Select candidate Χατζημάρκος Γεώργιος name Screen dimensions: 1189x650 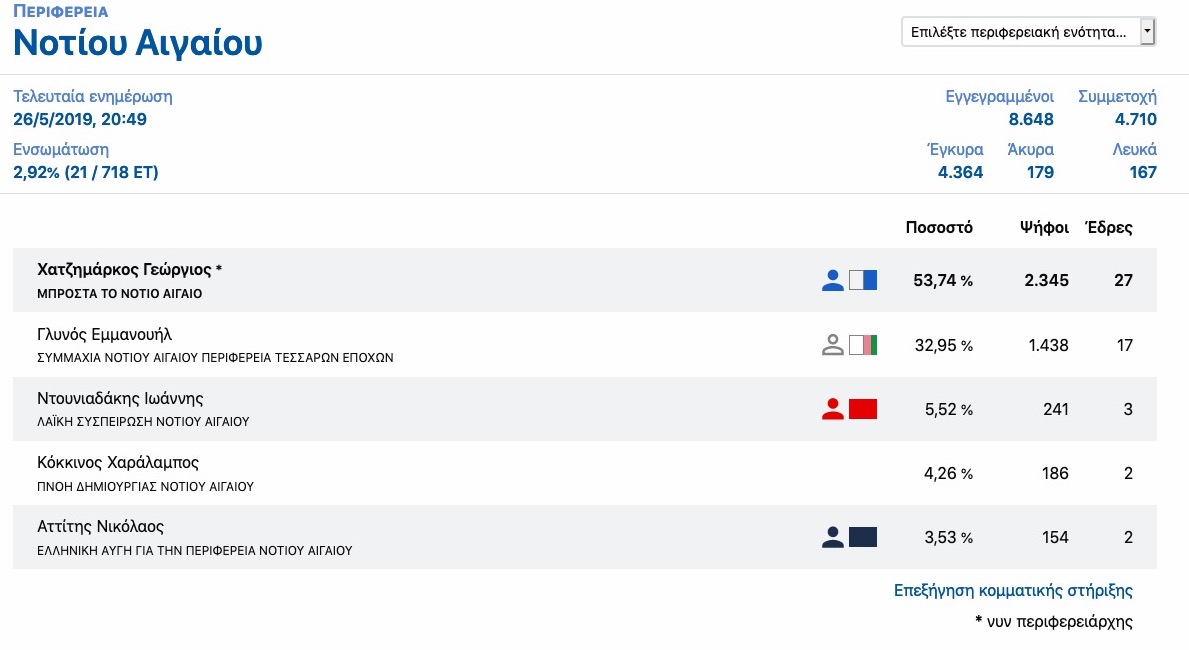[x=124, y=269]
